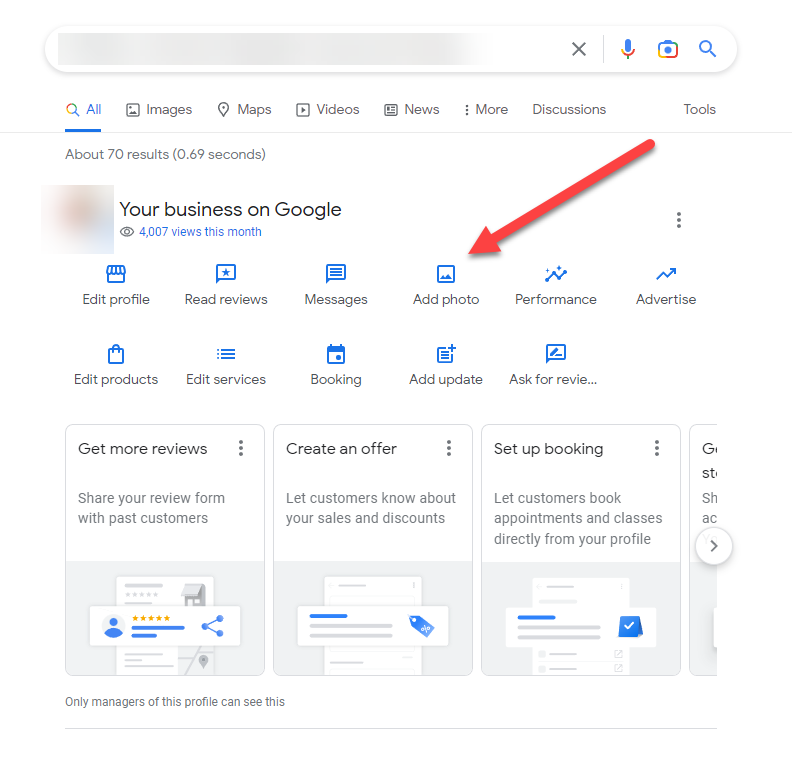Show next suggestion cards with chevron arrow
792x762 pixels.
point(714,546)
